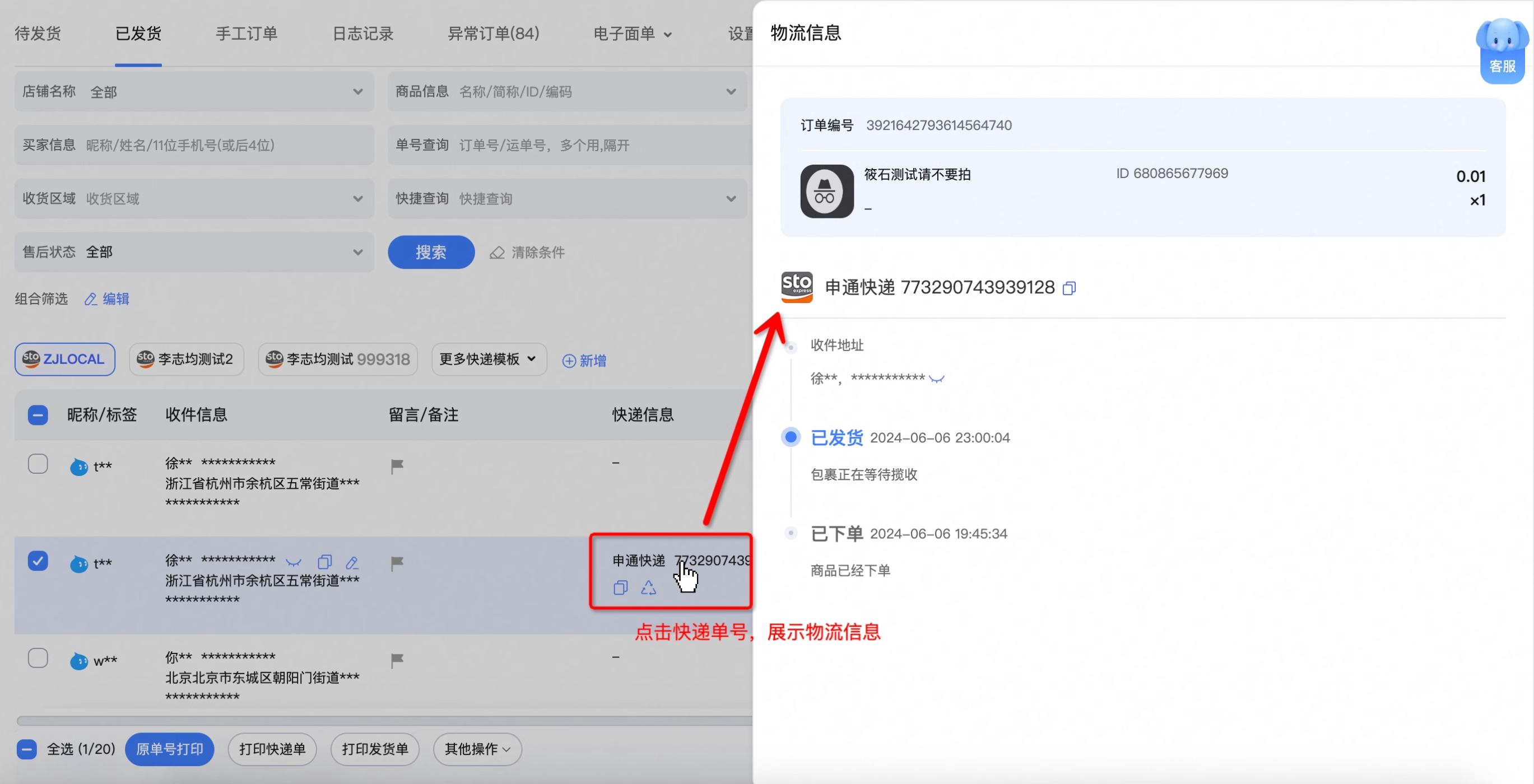The width and height of the screenshot is (1534, 784).
Task: Click the recycle waybill icon in selected row
Action: [x=648, y=588]
